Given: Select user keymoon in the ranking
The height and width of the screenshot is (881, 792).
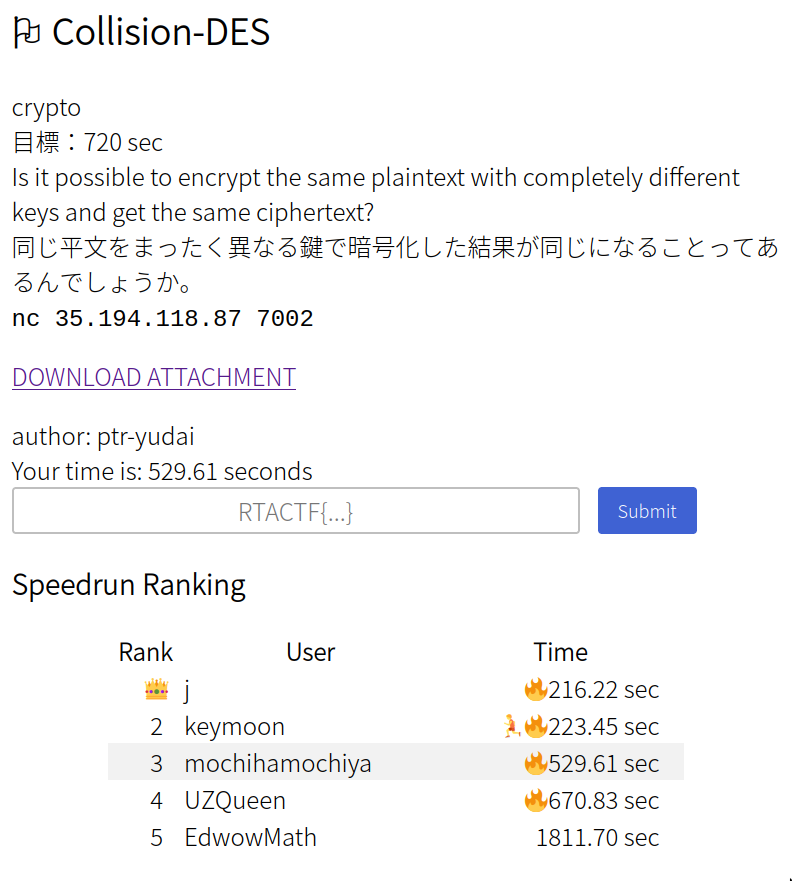Looking at the screenshot, I should pyautogui.click(x=235, y=727).
